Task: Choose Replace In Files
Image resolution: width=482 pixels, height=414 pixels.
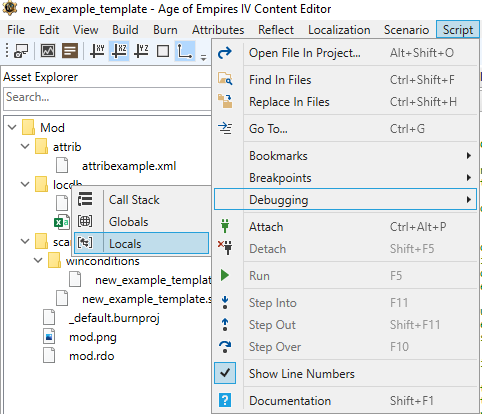Action: tap(345, 102)
